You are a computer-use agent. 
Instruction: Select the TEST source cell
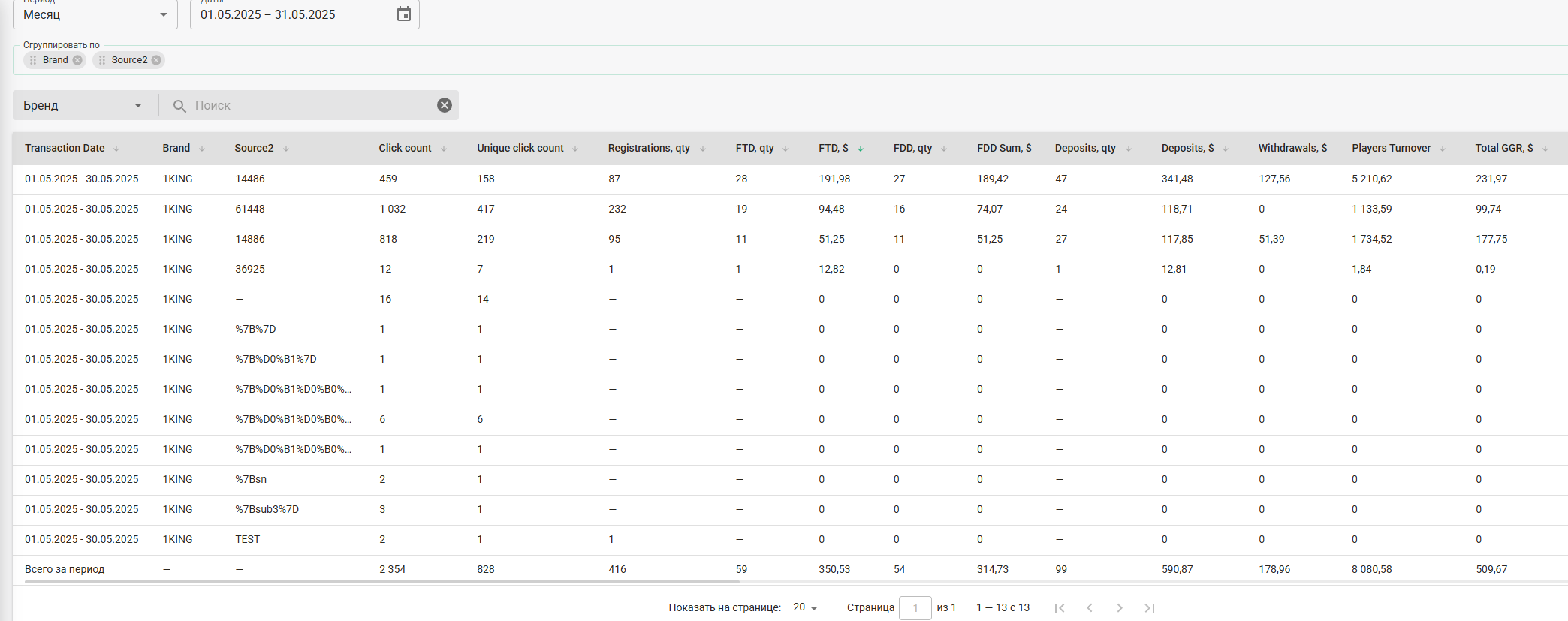[x=247, y=539]
